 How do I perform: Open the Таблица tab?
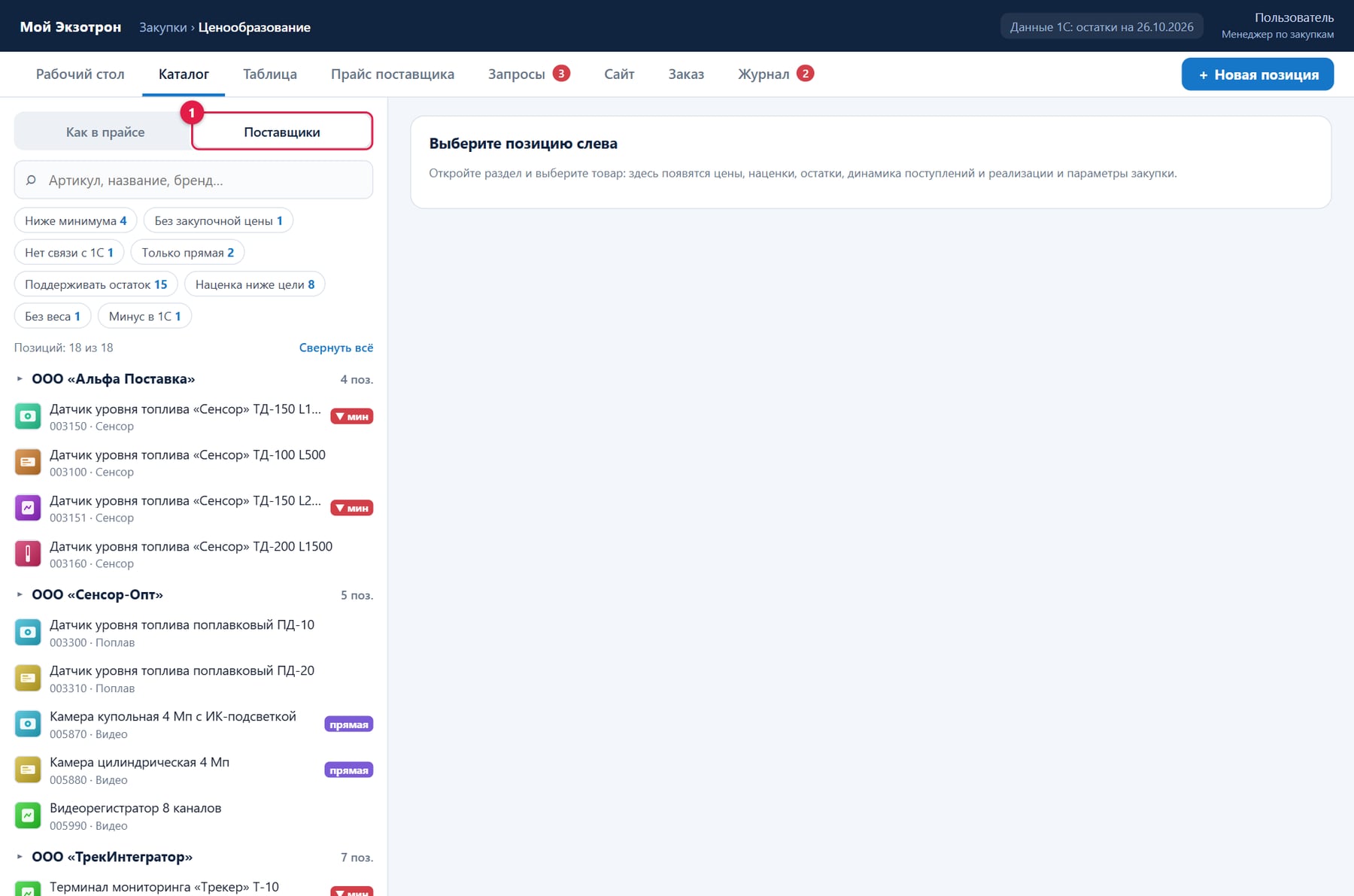click(270, 74)
